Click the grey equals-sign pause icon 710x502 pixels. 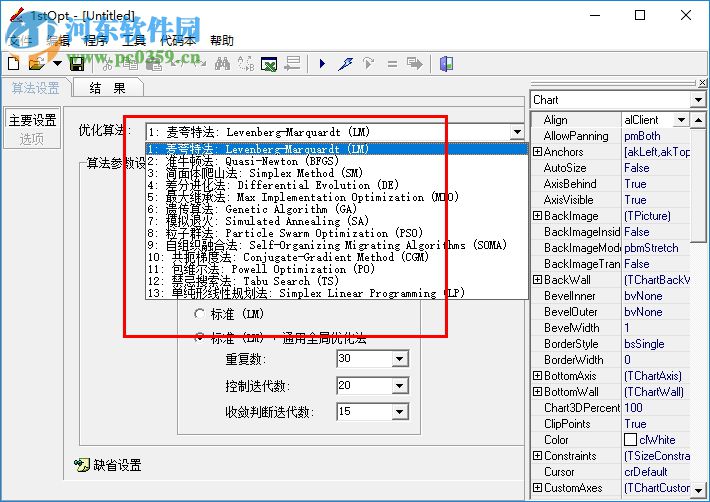coord(392,64)
